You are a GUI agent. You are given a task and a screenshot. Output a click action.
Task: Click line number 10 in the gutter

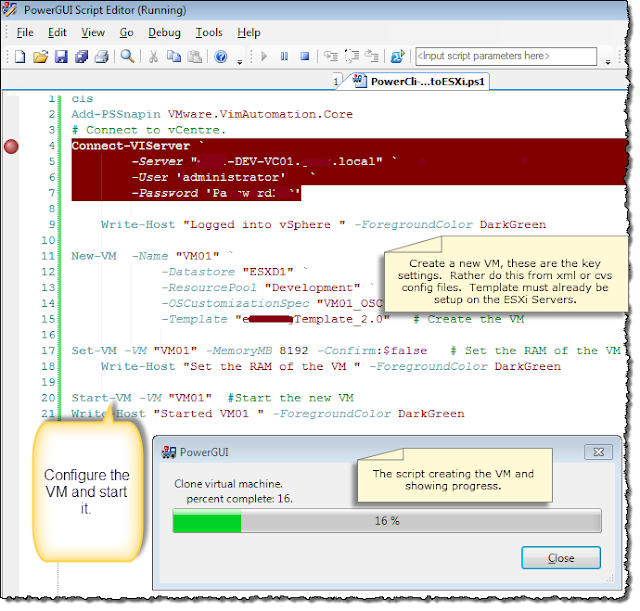[48, 240]
